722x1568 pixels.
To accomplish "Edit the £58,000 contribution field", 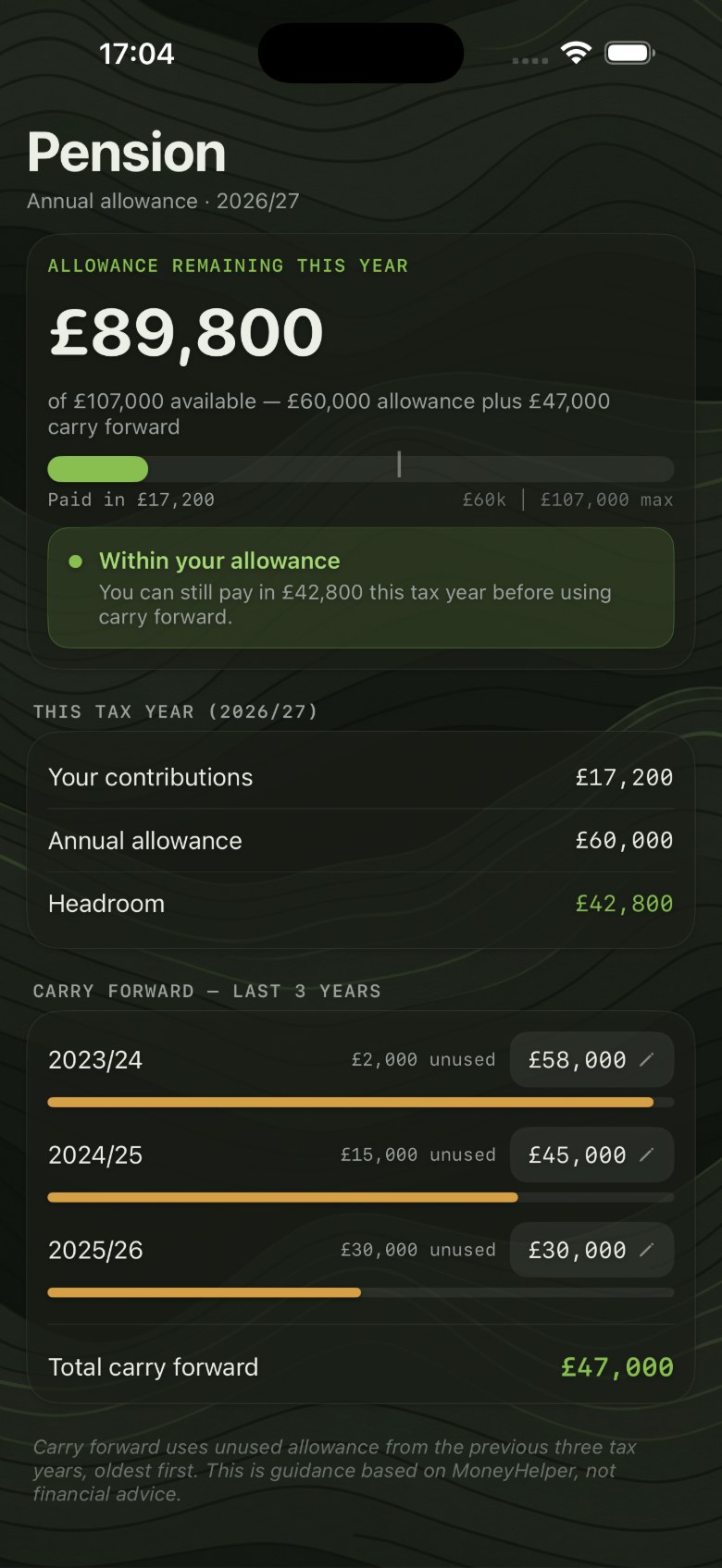I will point(591,1059).
